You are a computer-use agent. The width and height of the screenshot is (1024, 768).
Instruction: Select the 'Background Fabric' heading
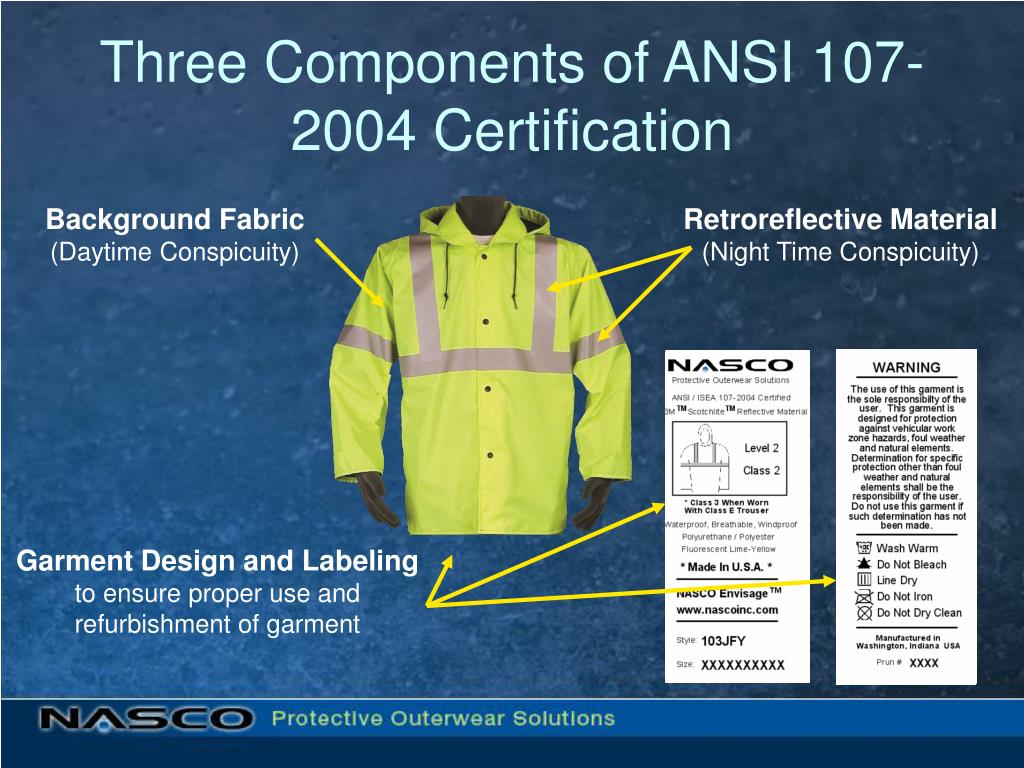tap(174, 219)
